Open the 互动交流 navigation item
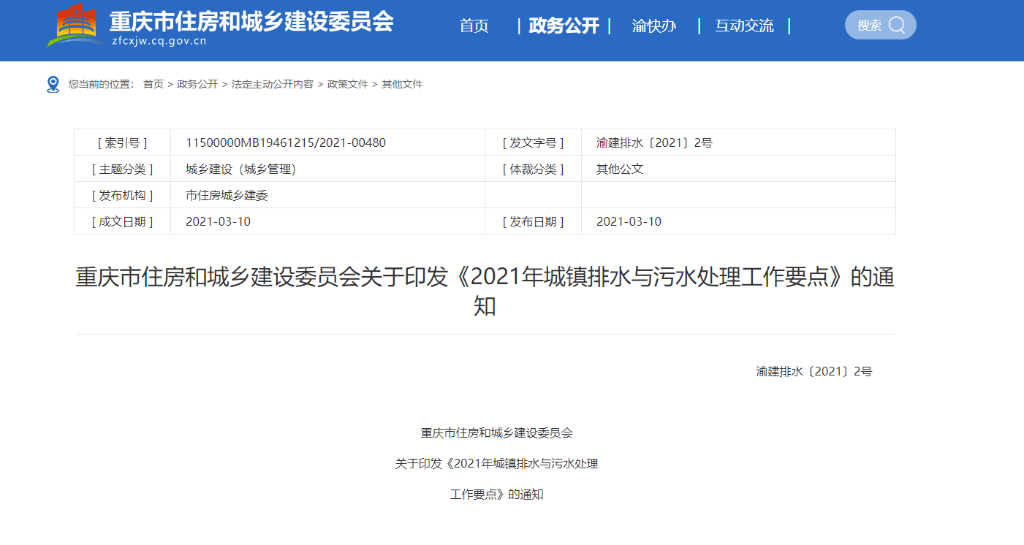This screenshot has width=1024, height=545. (744, 25)
